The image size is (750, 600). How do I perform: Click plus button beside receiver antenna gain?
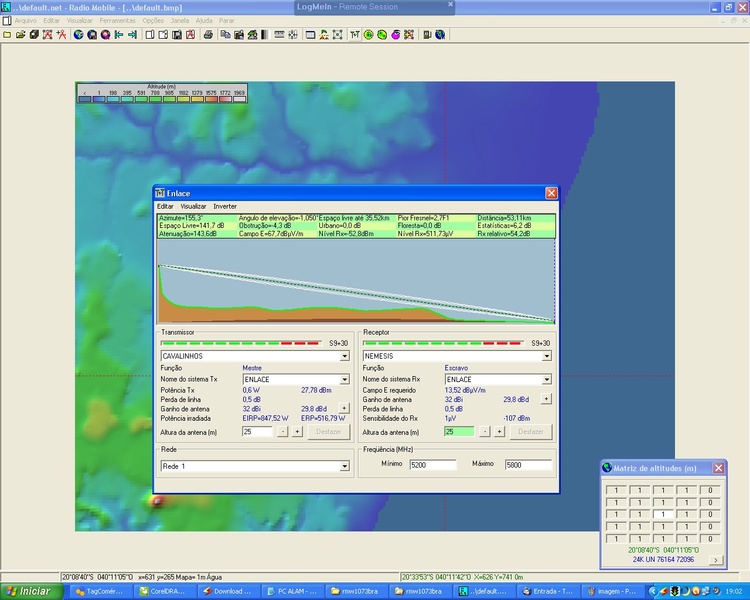(546, 399)
